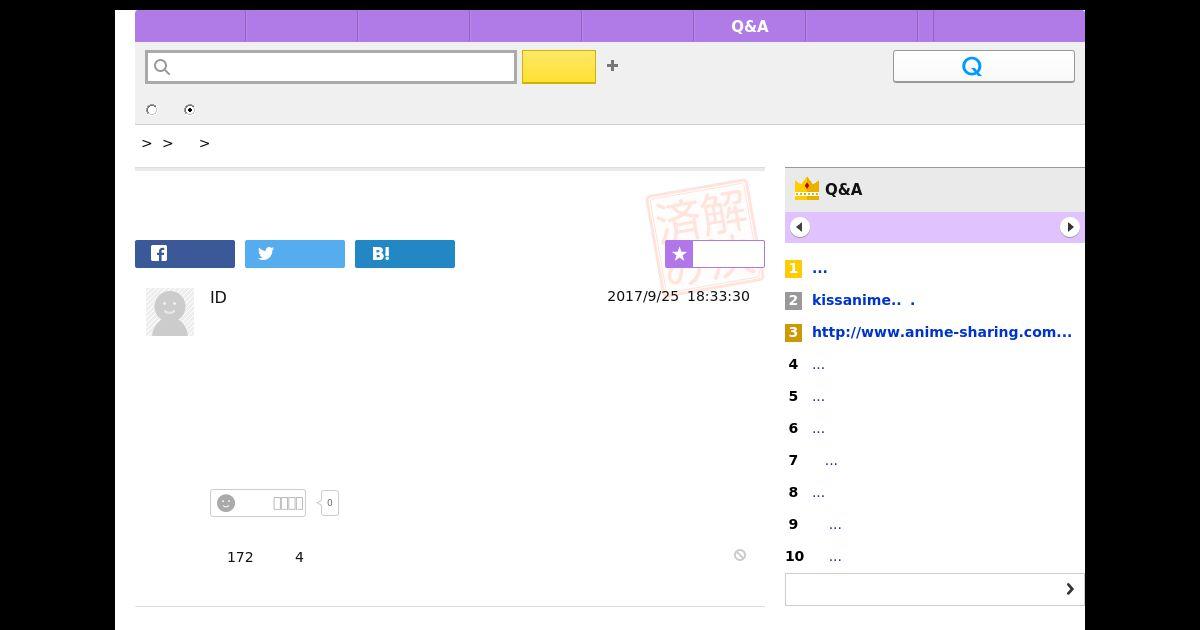Click the timestamp 2017/9/25 18:33:30
The height and width of the screenshot is (630, 1200).
678,296
